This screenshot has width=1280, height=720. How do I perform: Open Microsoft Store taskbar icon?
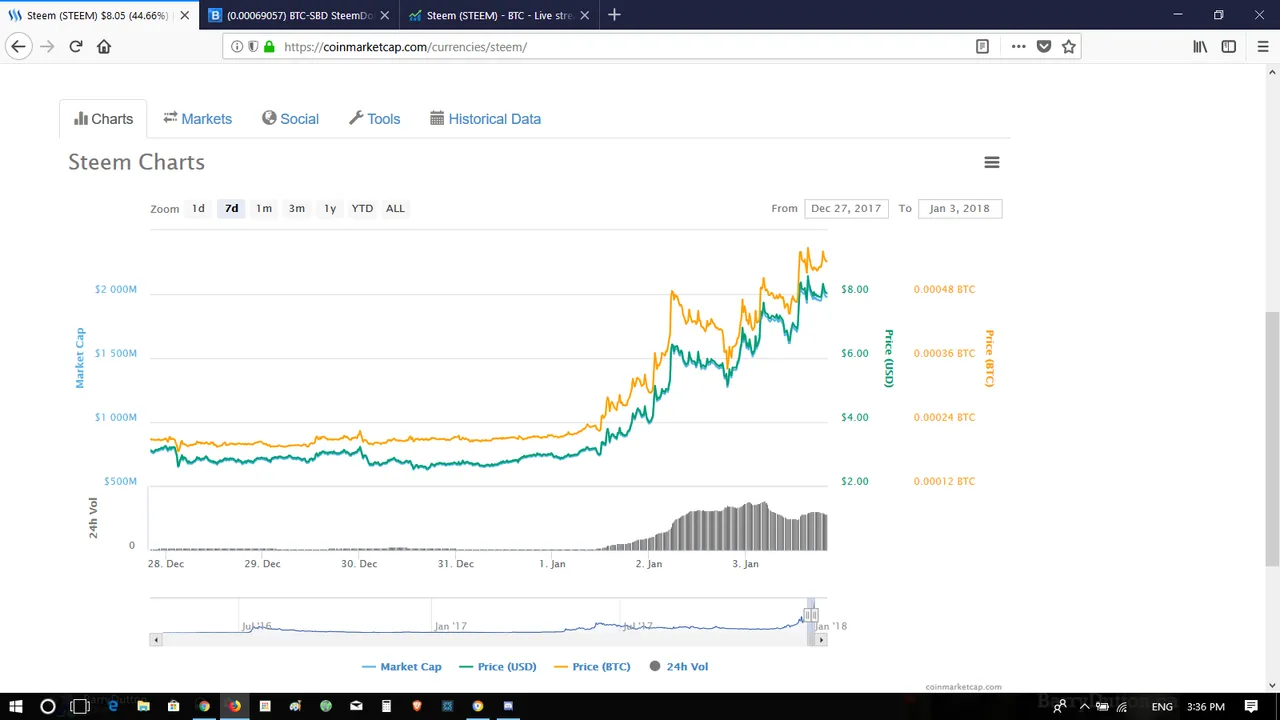pyautogui.click(x=173, y=706)
